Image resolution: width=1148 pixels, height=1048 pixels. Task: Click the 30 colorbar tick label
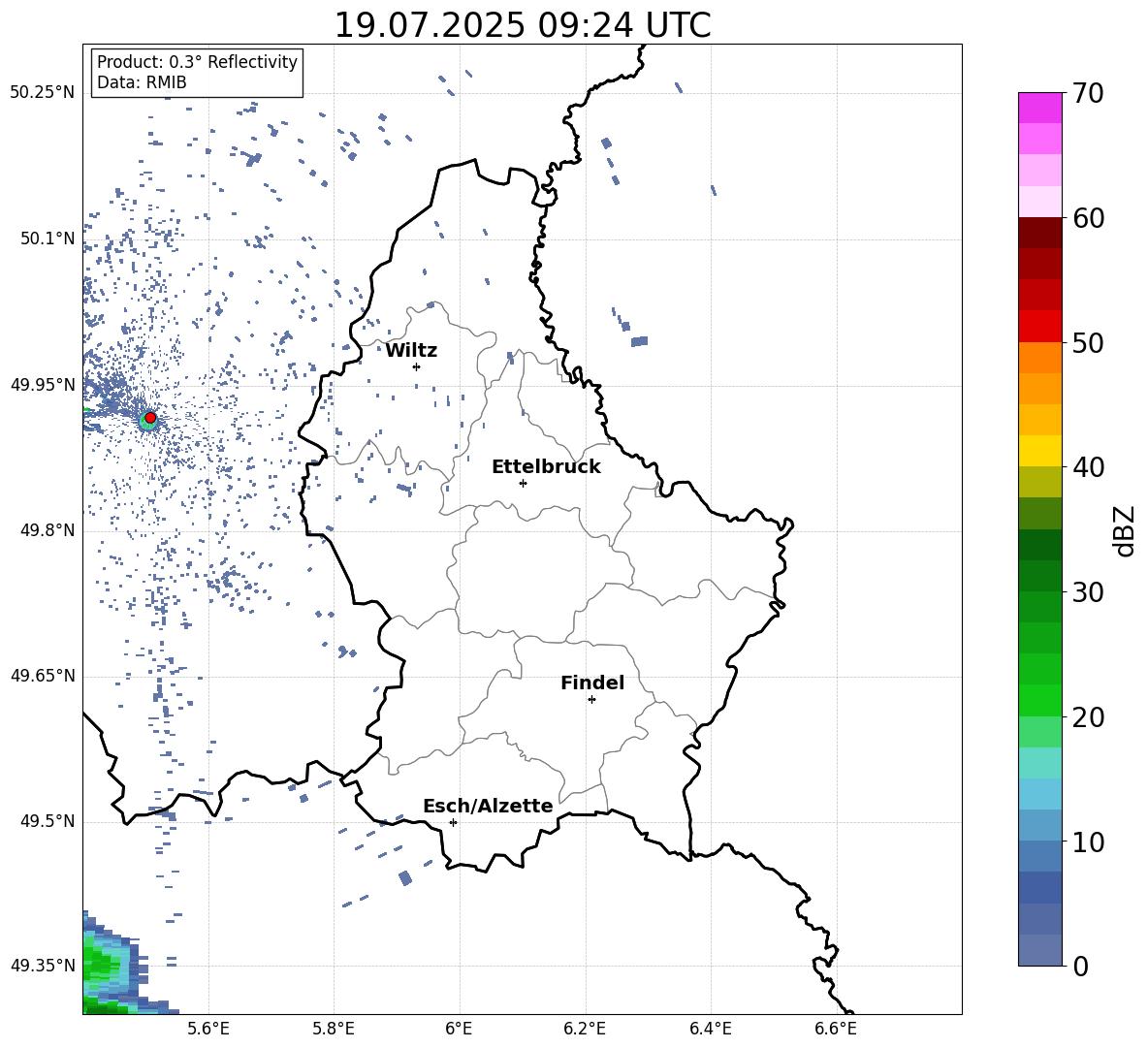tap(1088, 592)
